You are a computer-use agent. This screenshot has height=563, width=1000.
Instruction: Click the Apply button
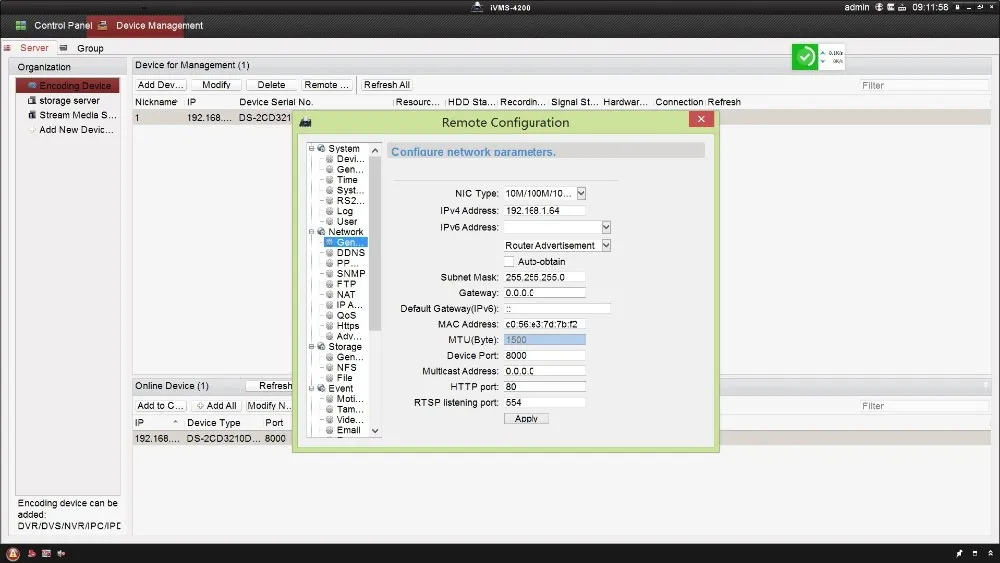coord(526,419)
